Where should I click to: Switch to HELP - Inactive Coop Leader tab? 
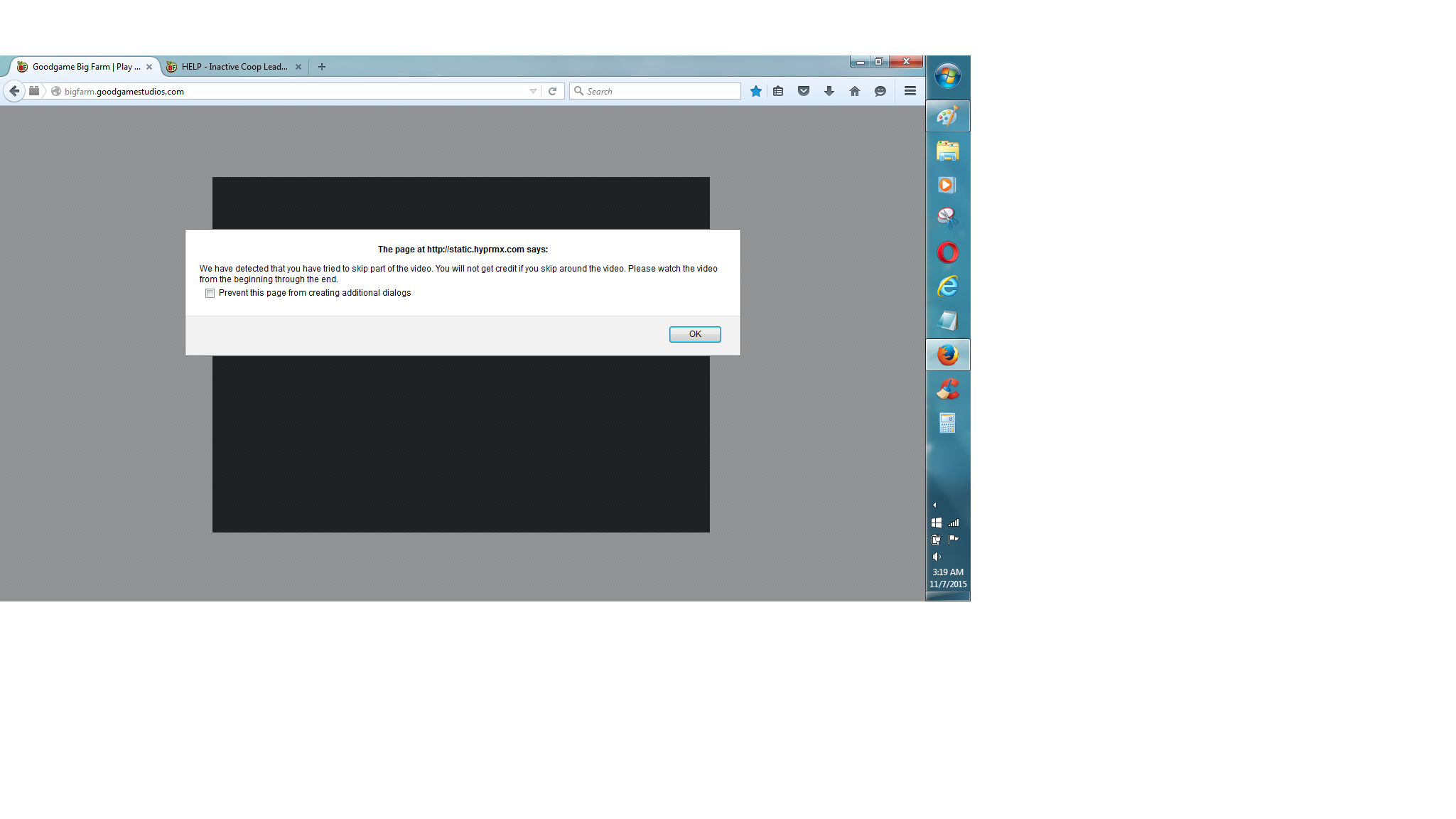(234, 67)
